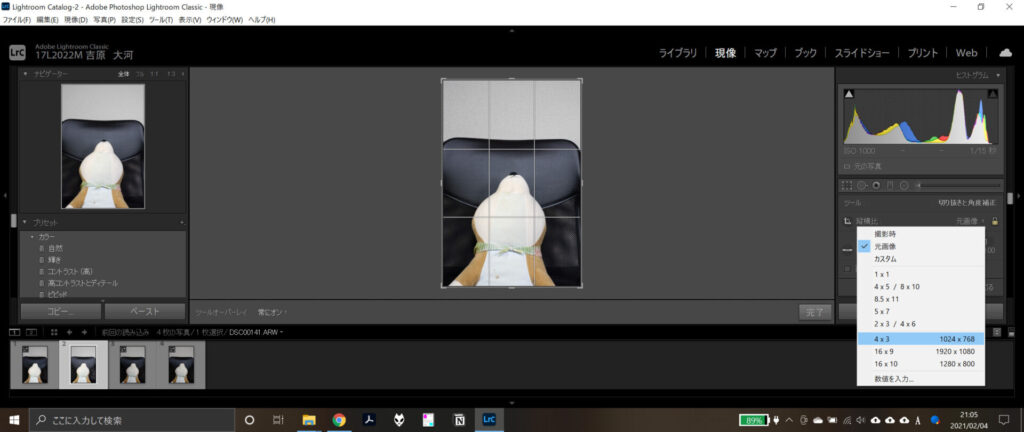Viewport: 1024px width, 432px height.
Task: Click the straighten angle level icon
Action: (x=847, y=250)
